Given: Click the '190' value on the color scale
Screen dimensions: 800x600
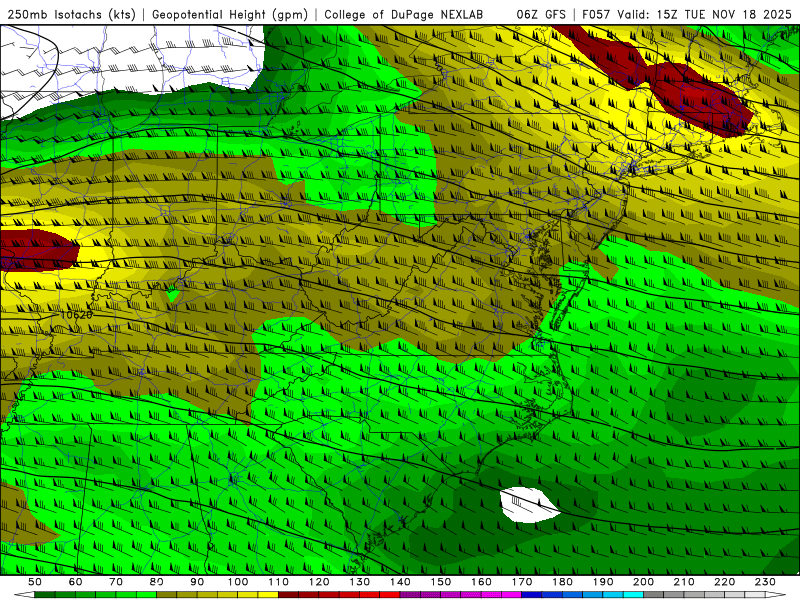Looking at the screenshot, I should (603, 582).
